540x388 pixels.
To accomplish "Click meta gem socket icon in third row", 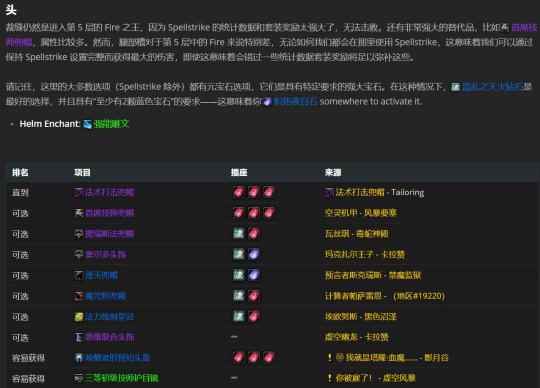I will click(x=238, y=233).
